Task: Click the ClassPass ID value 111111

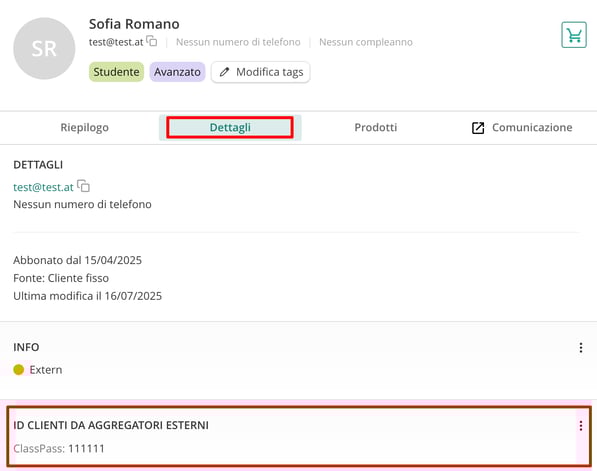Action: click(86, 448)
